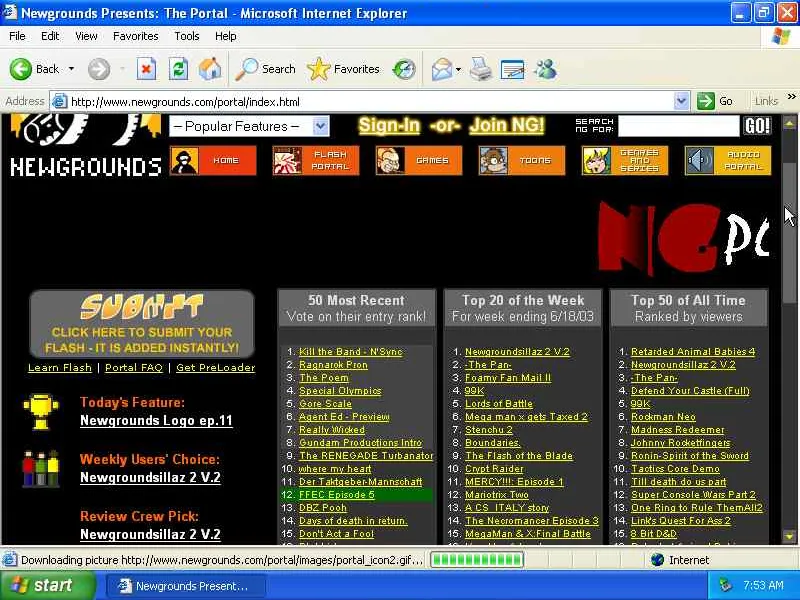Open the highlighted FFEC Episode 5 entry

point(337,494)
